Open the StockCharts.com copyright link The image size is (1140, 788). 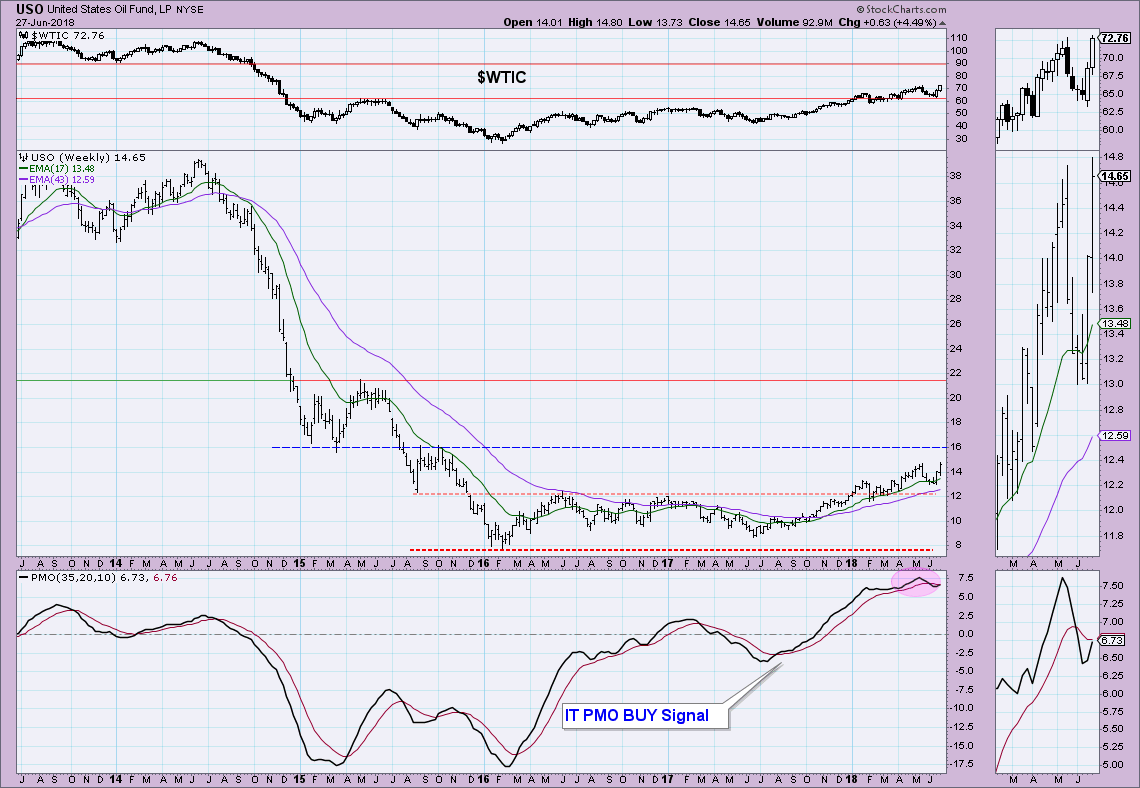(x=901, y=9)
